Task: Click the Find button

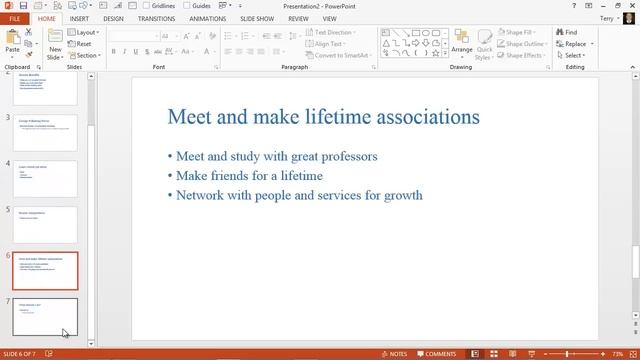Action: (567, 32)
